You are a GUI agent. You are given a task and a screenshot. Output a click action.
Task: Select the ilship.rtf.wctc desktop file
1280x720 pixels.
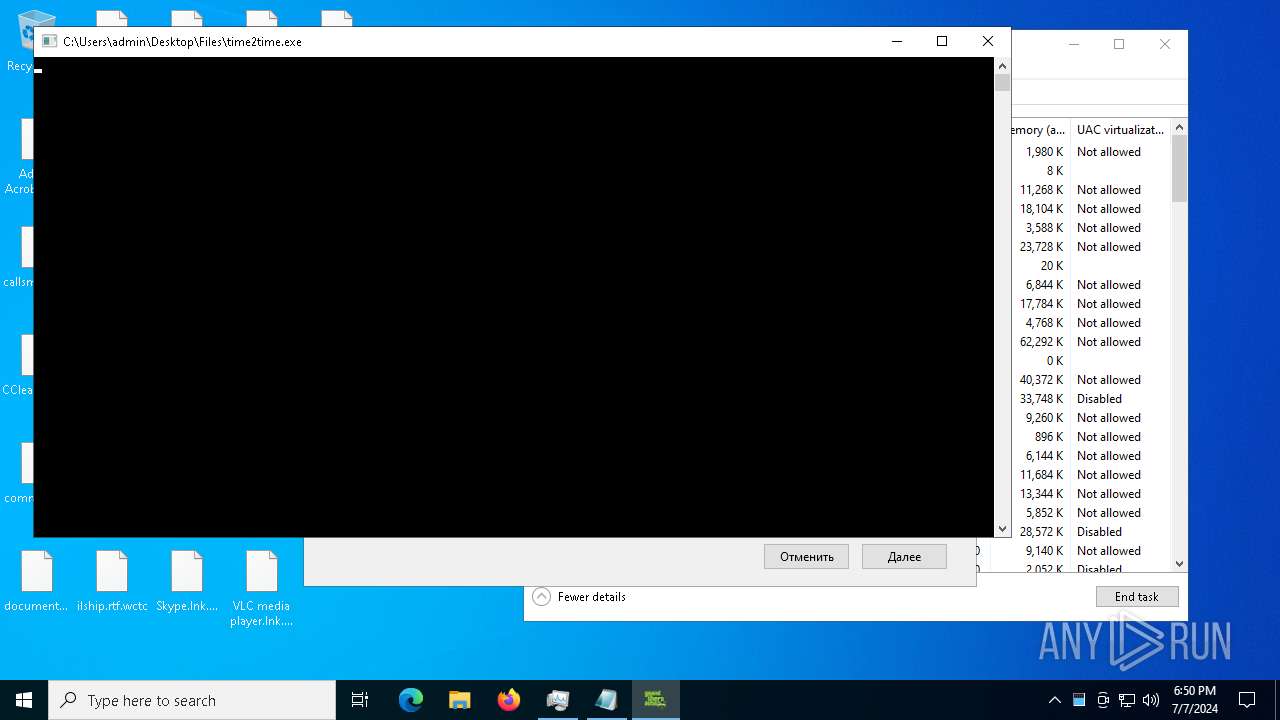click(x=112, y=582)
